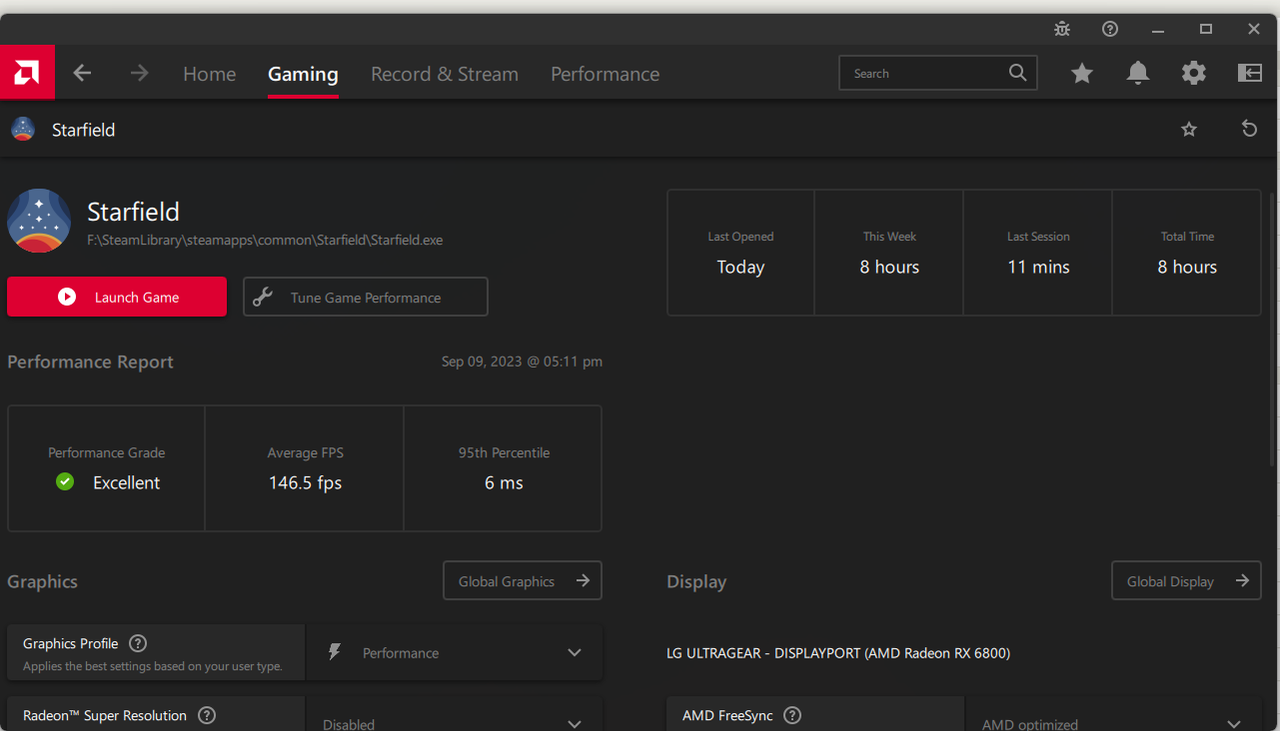This screenshot has height=731, width=1280.
Task: Open Global Display settings
Action: pyautogui.click(x=1186, y=581)
